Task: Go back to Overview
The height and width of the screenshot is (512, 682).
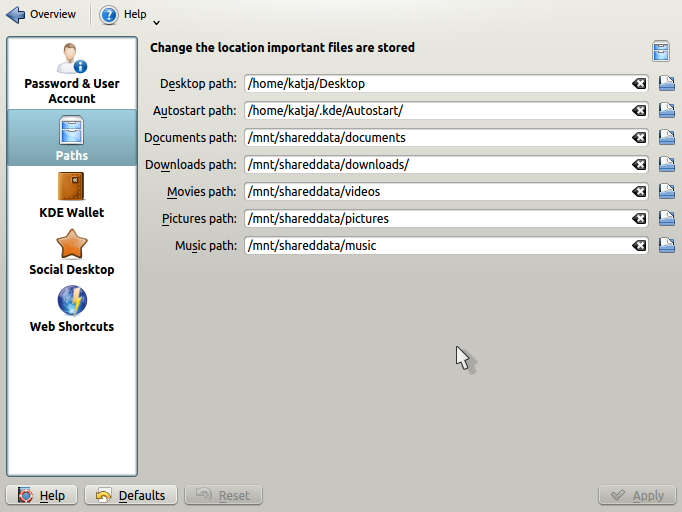Action: click(41, 15)
